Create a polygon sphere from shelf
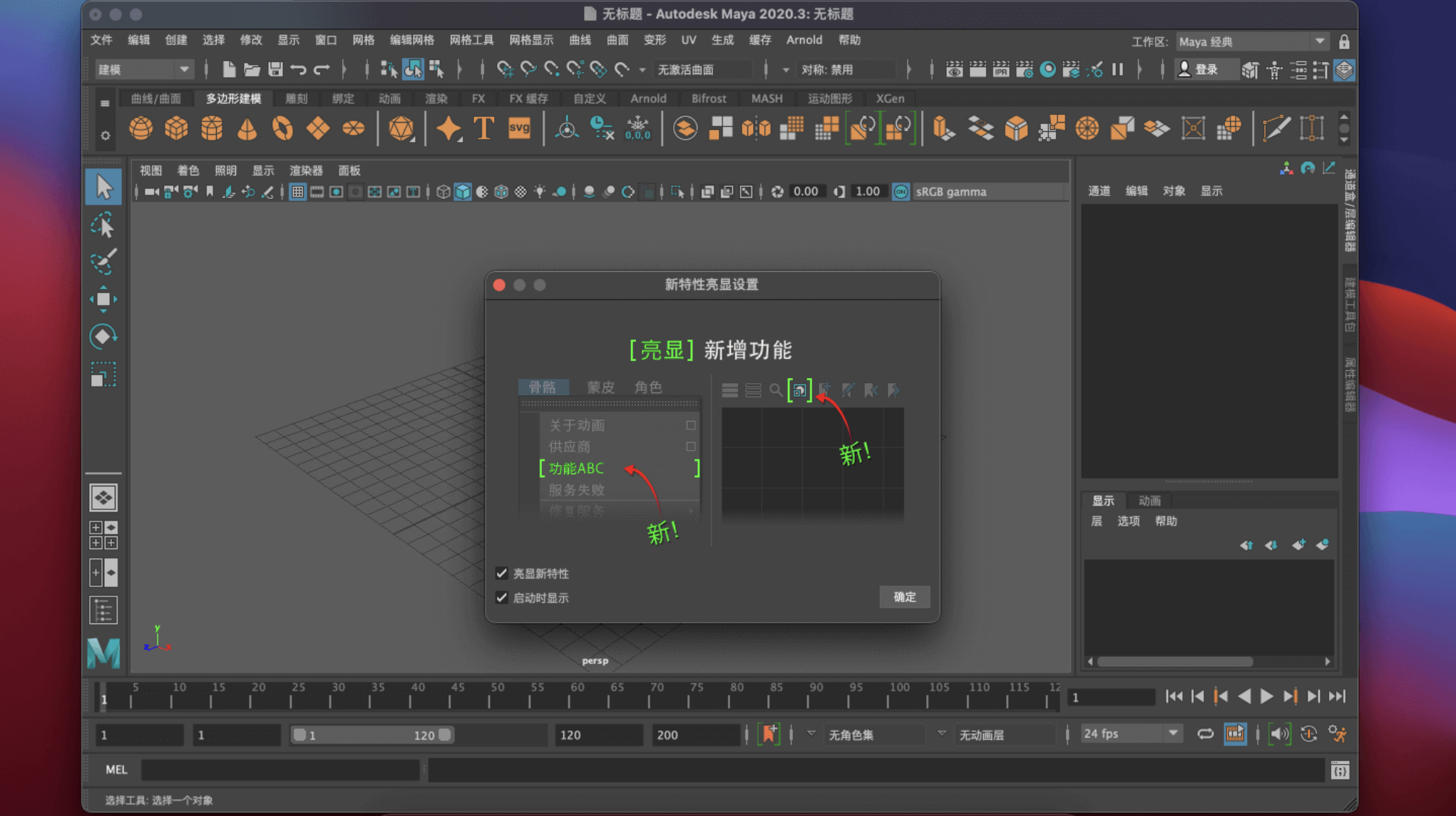This screenshot has height=816, width=1456. pos(140,128)
